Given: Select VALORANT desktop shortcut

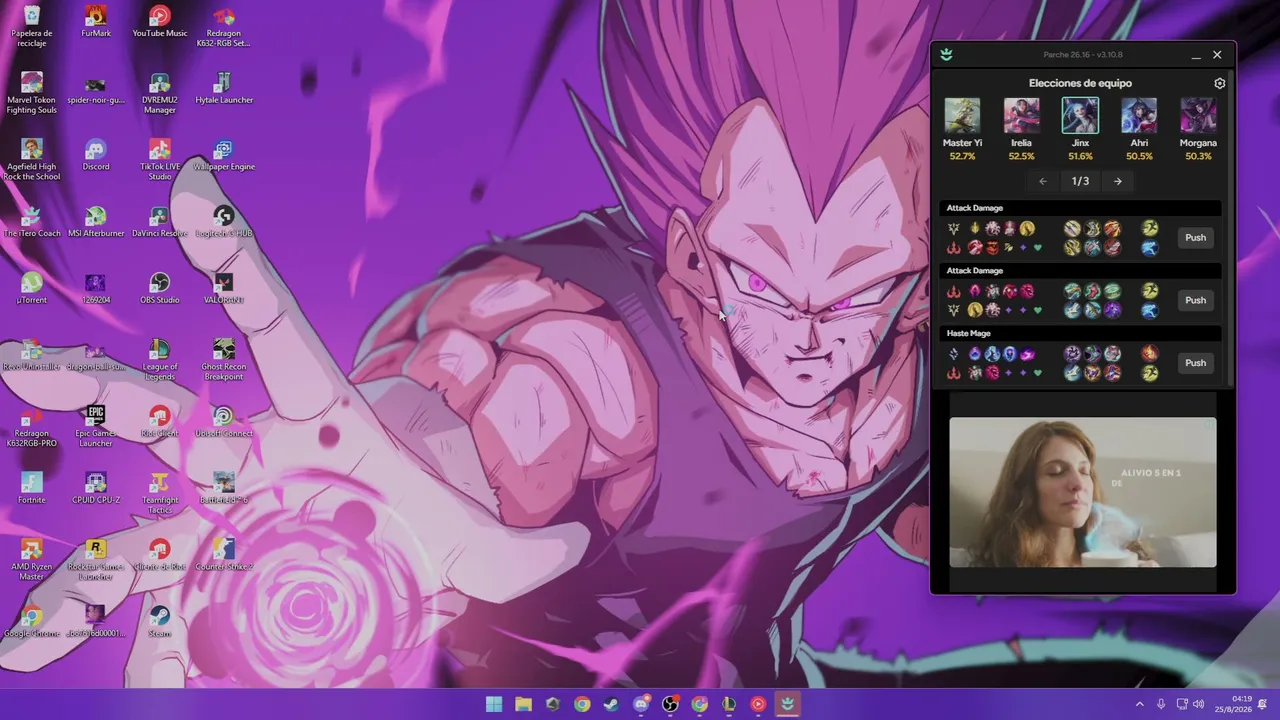Looking at the screenshot, I should [224, 288].
